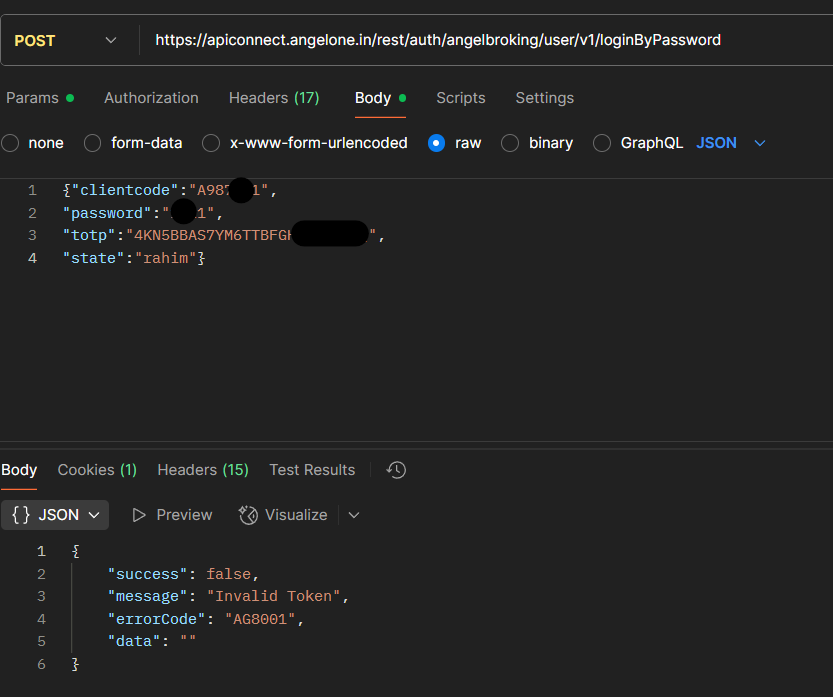This screenshot has width=833, height=697.
Task: Select the request Body tab
Action: (x=380, y=98)
